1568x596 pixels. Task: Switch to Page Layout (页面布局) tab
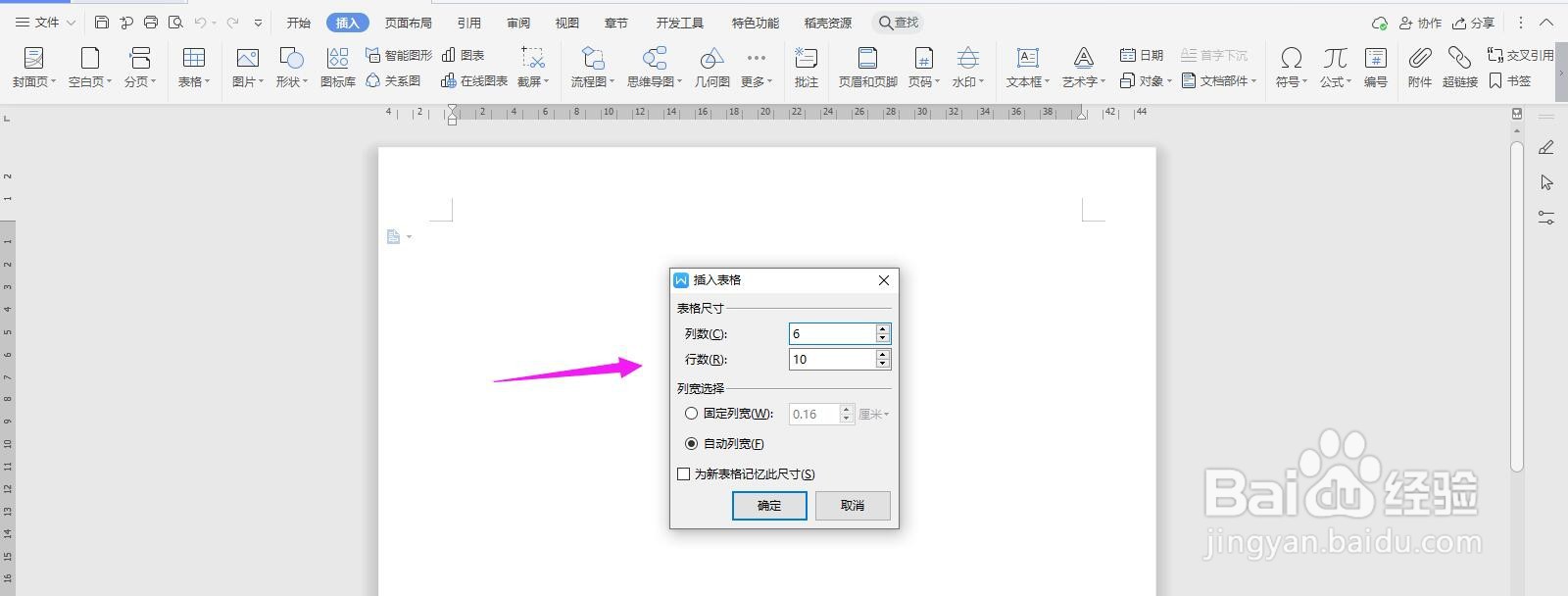click(x=408, y=23)
